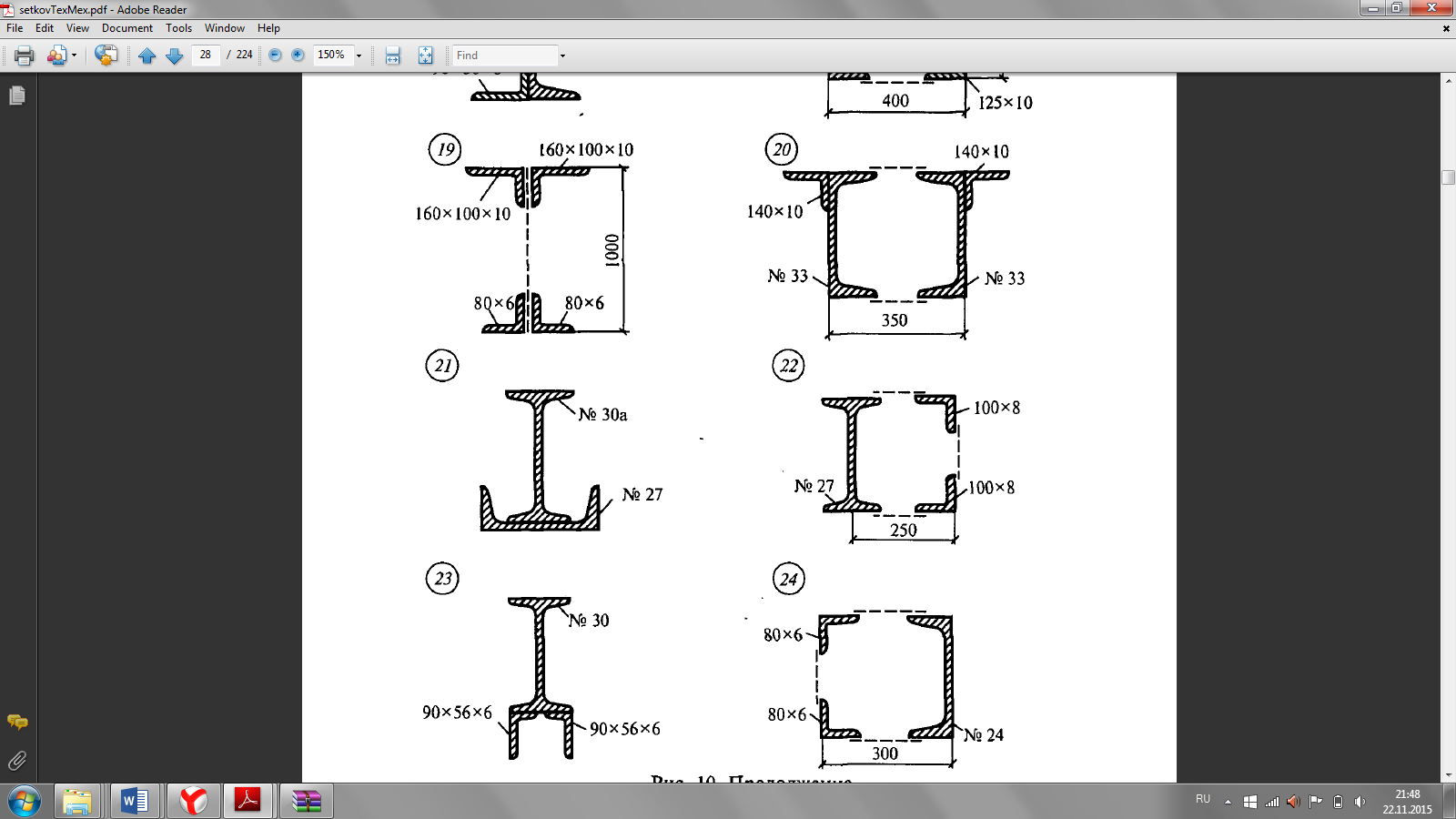Click the scrollbar up arrow
The height and width of the screenshot is (819, 1456).
click(1449, 81)
